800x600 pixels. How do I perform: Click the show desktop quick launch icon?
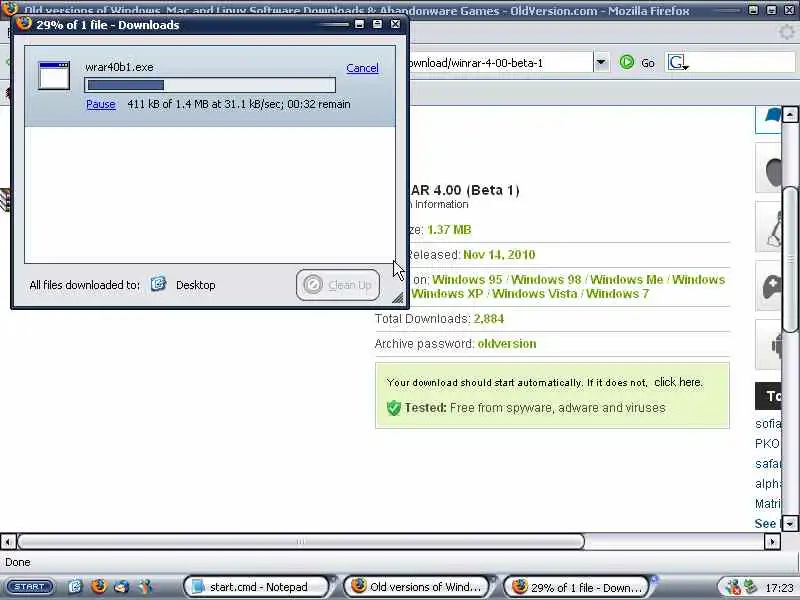75,587
